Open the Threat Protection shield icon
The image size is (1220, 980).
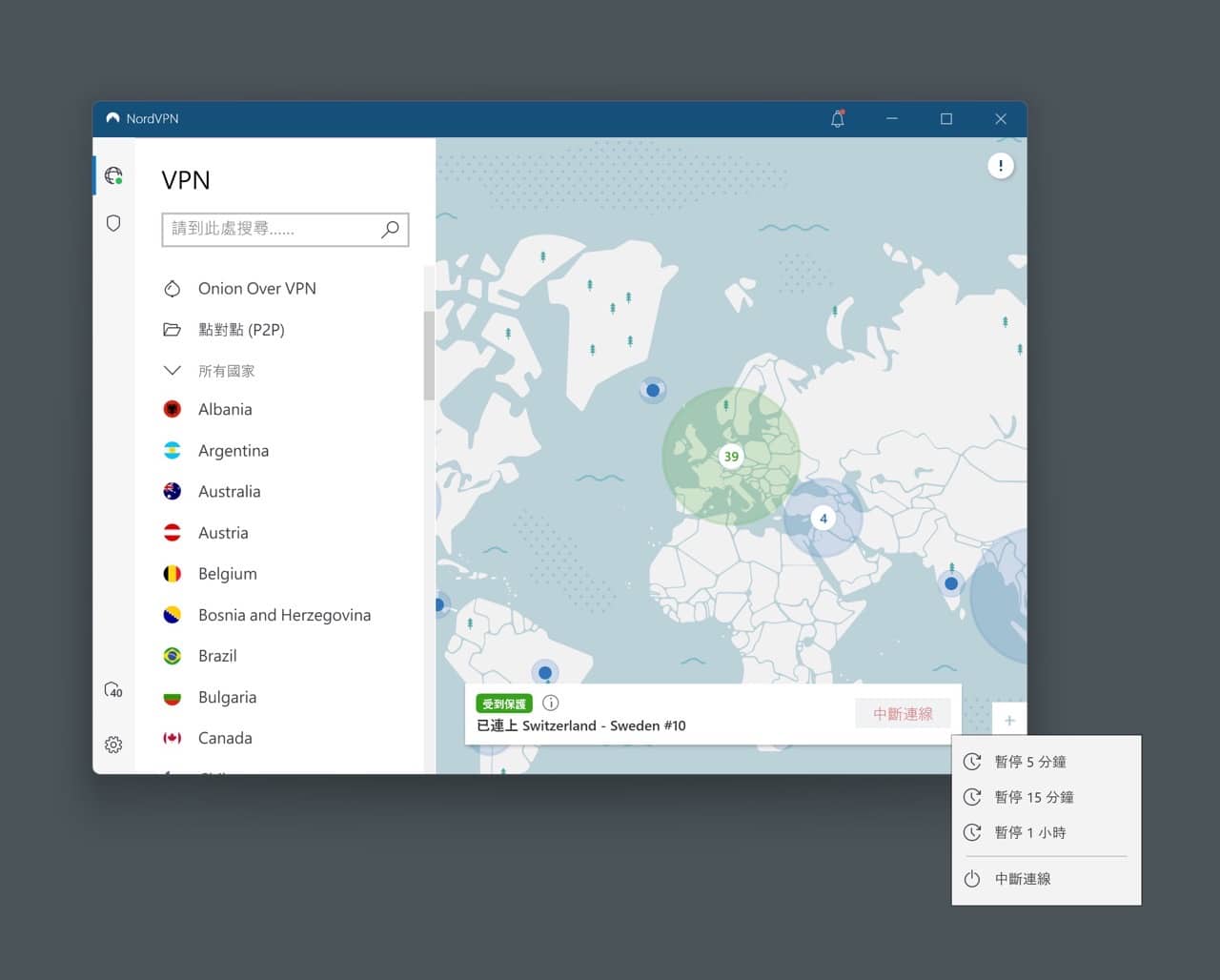pos(113,223)
